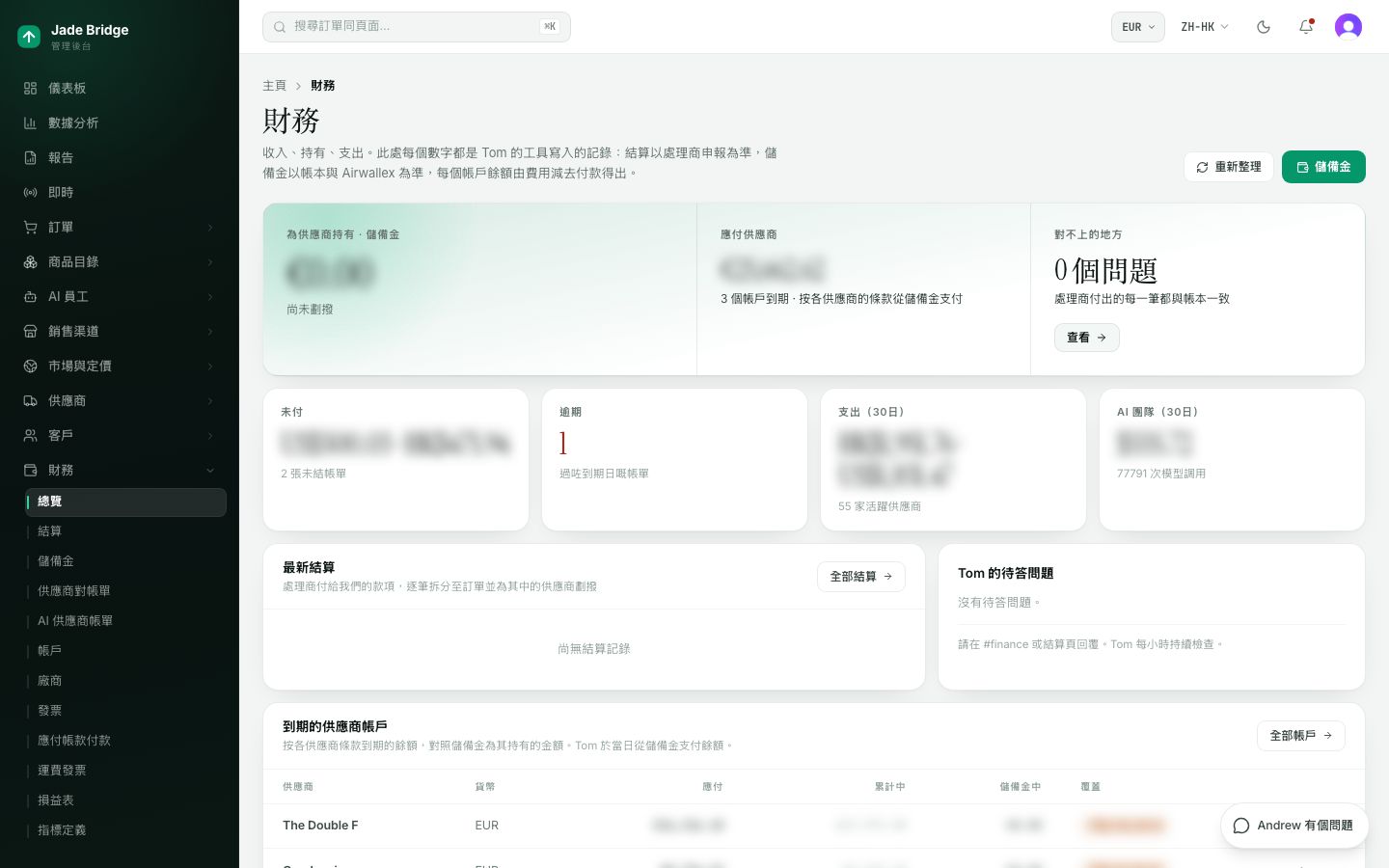
Task: Open 儀表板 dashboard icon in sidebar
Action: pos(30,88)
